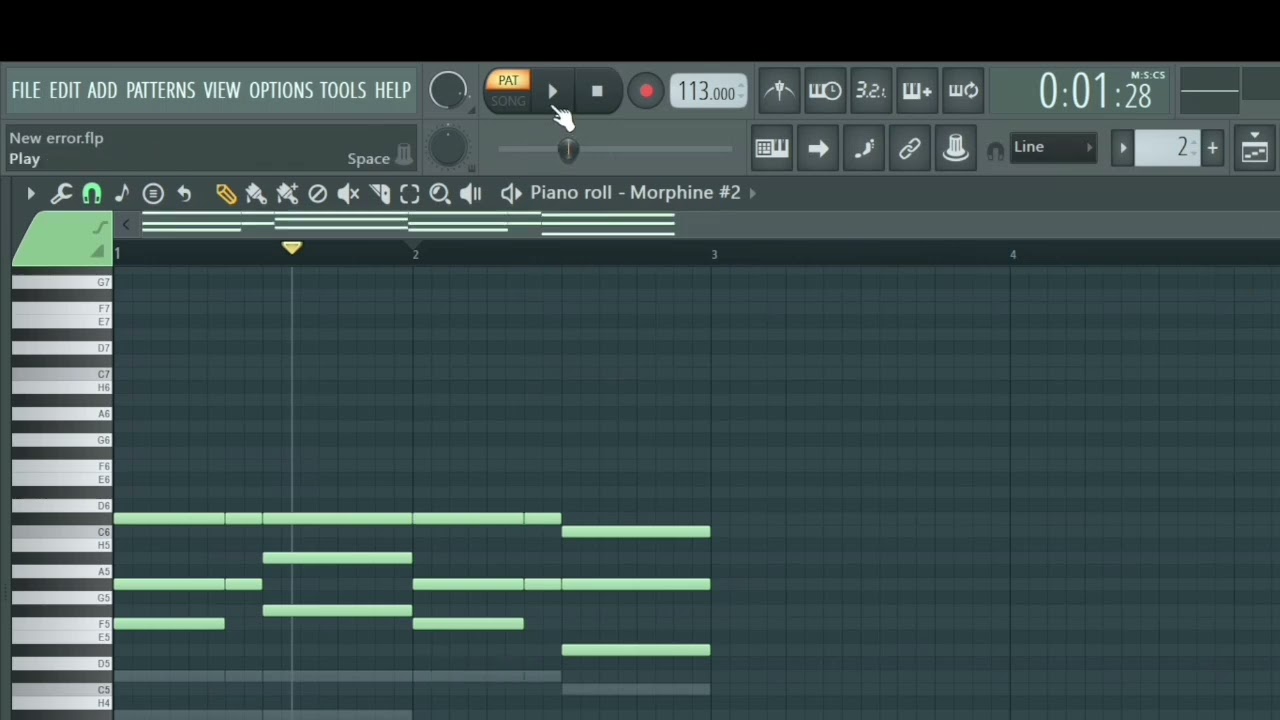This screenshot has width=1280, height=720.
Task: Open the ADD menu
Action: coord(102,91)
